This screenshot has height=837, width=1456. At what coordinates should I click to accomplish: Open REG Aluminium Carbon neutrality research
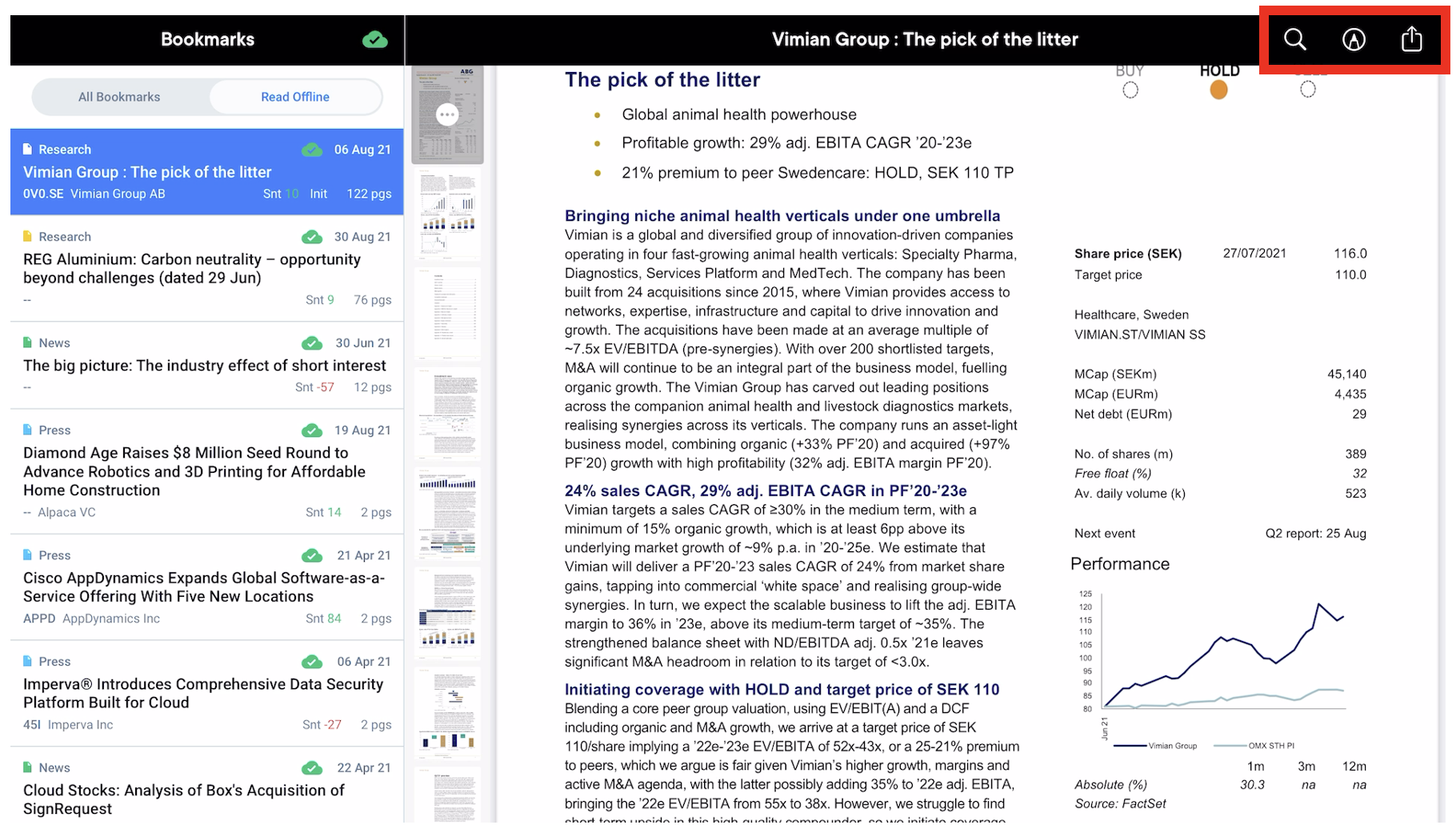tap(206, 268)
